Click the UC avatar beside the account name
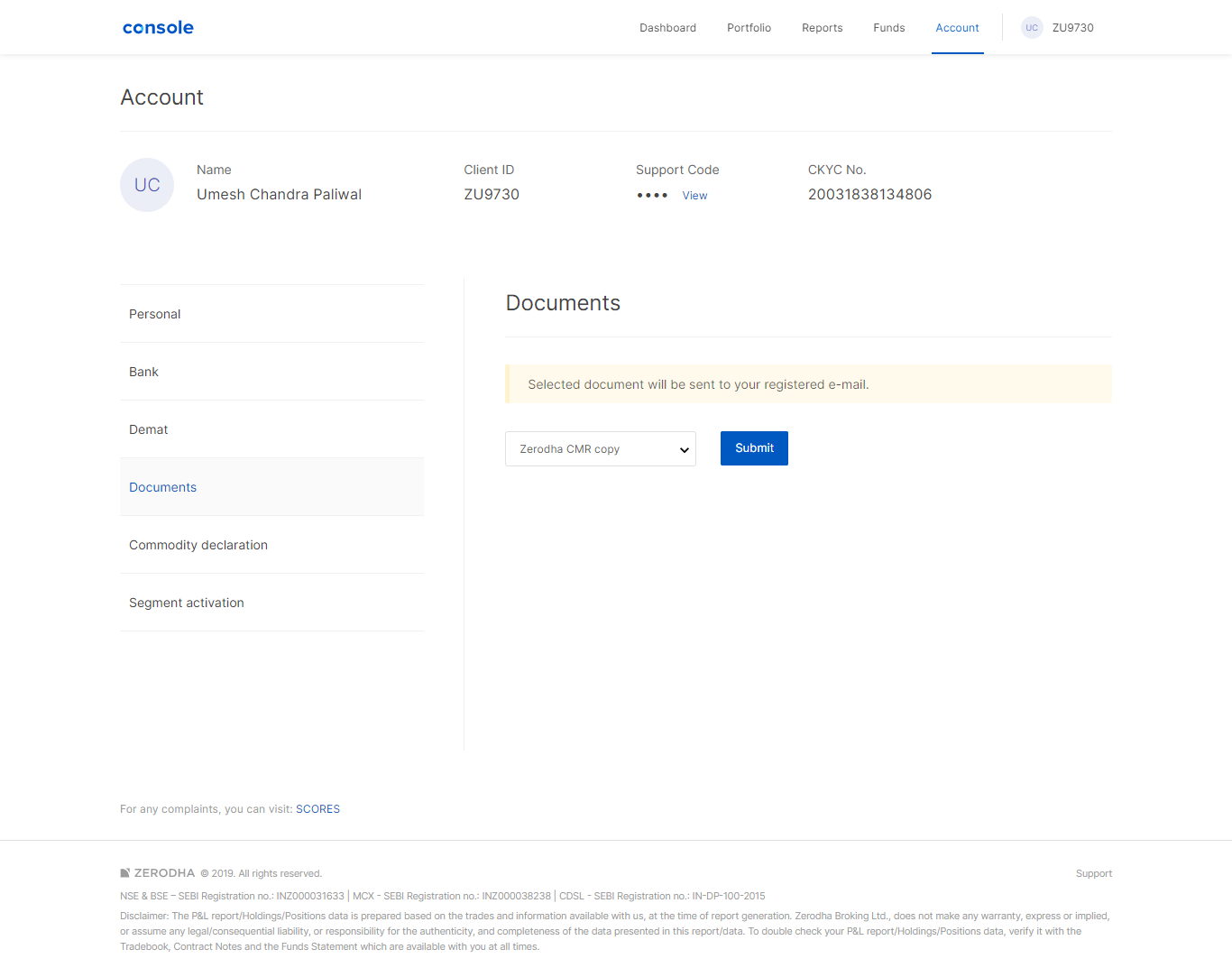The image size is (1232, 977). 146,184
